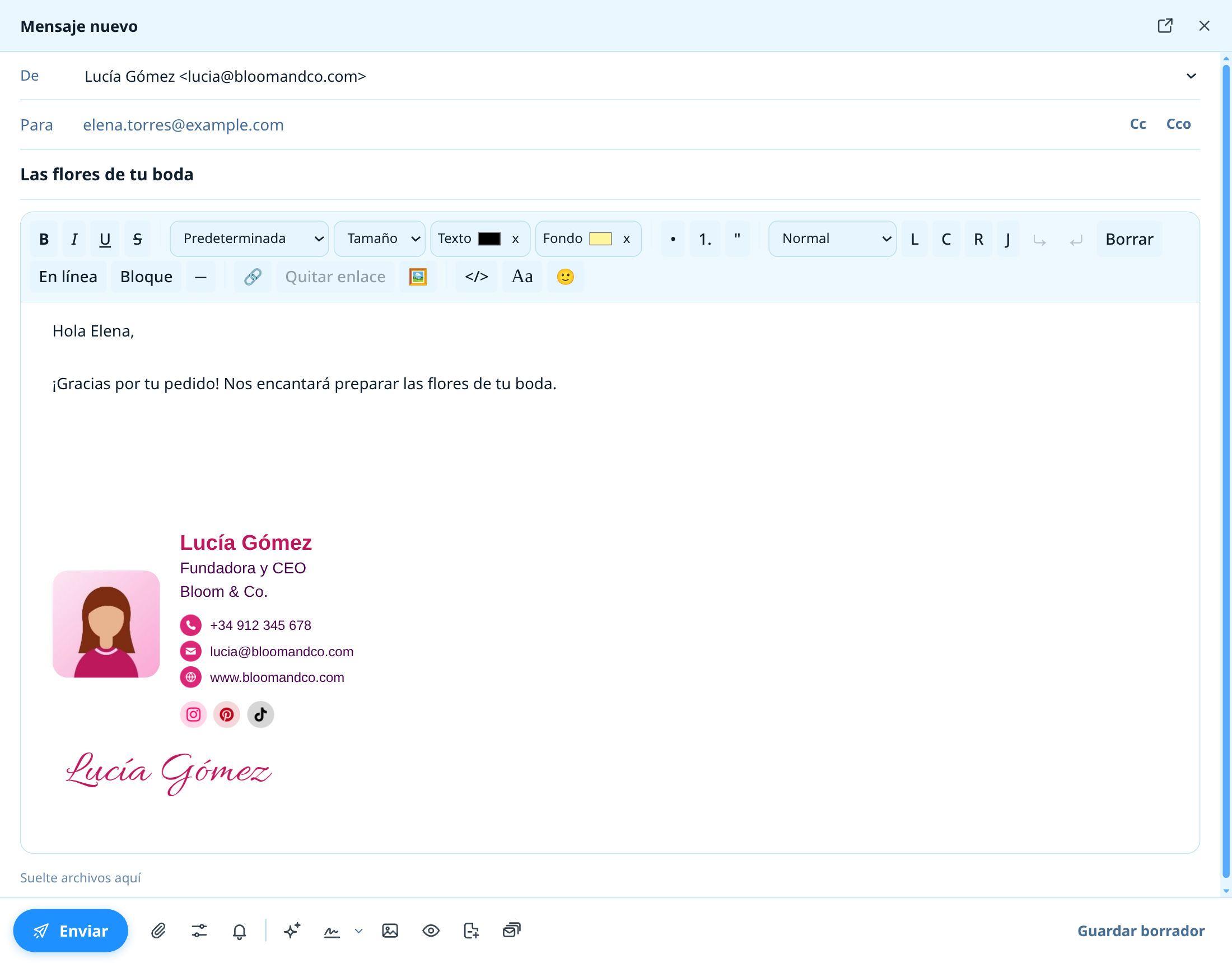Click the Bloque button
This screenshot has height=963, width=1232.
pos(146,277)
